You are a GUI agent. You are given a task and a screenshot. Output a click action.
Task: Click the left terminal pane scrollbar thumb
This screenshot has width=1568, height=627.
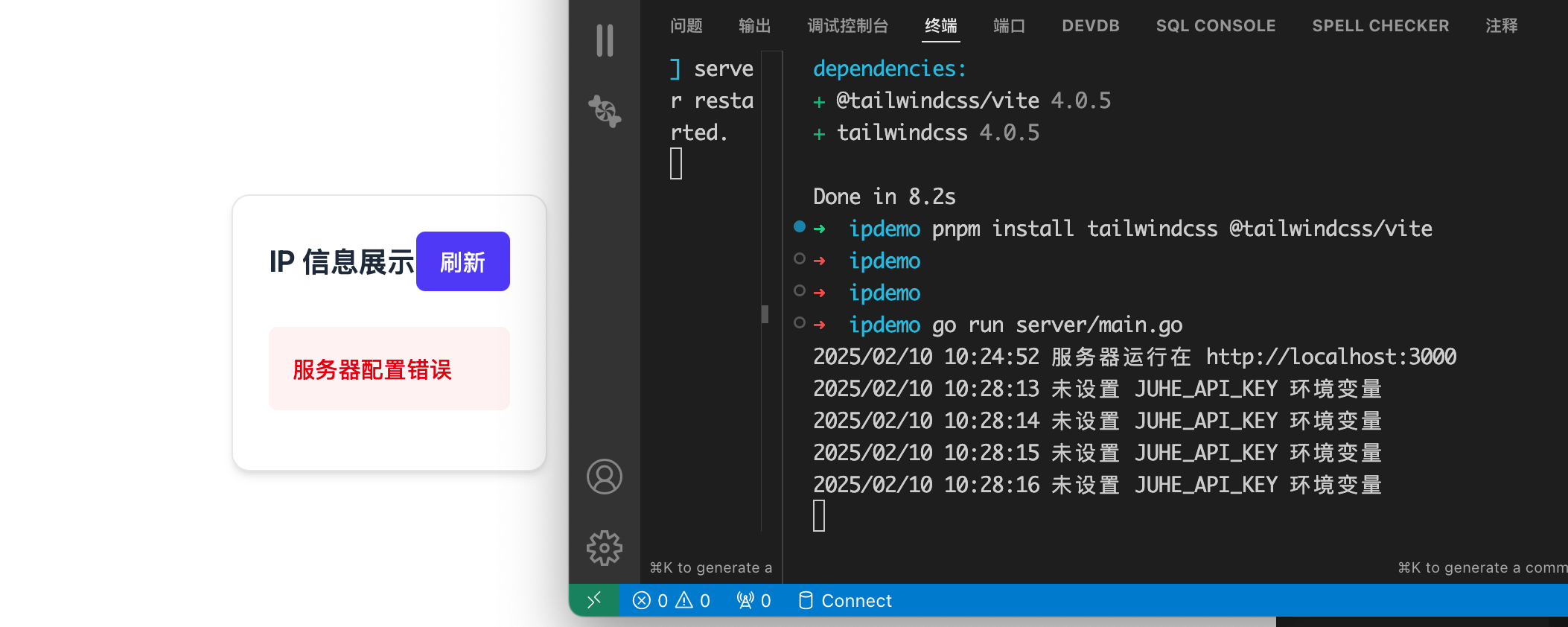765,313
